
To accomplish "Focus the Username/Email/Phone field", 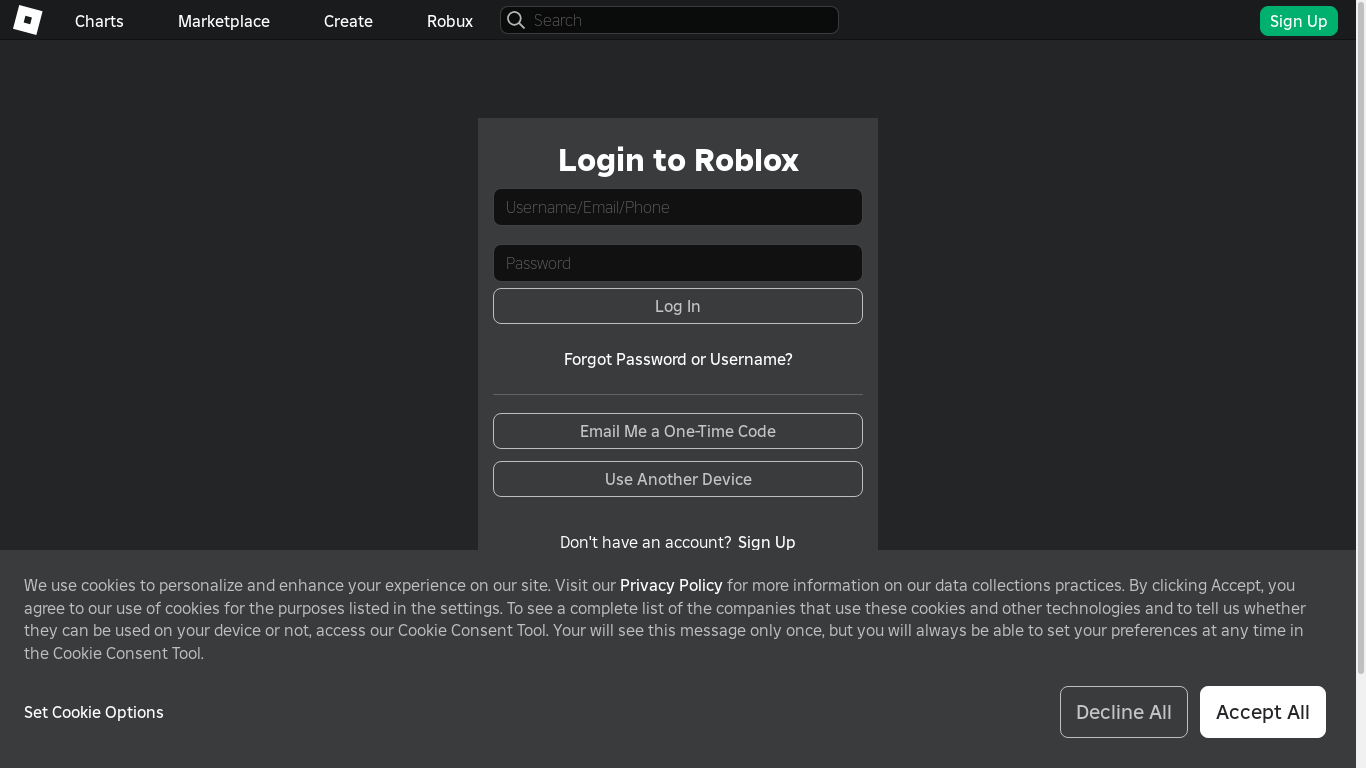I will (x=678, y=207).
